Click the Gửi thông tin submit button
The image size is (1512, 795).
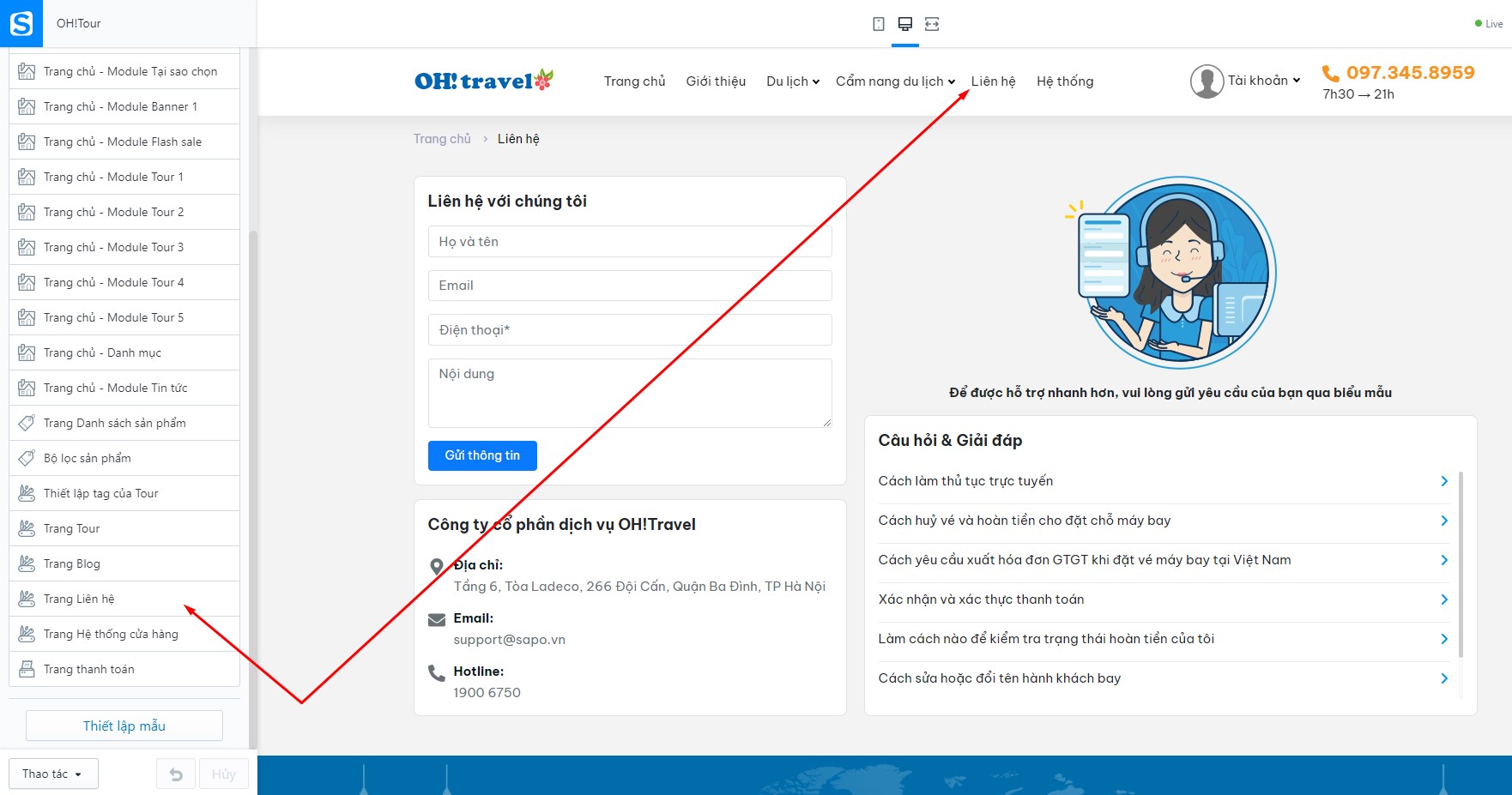point(482,455)
